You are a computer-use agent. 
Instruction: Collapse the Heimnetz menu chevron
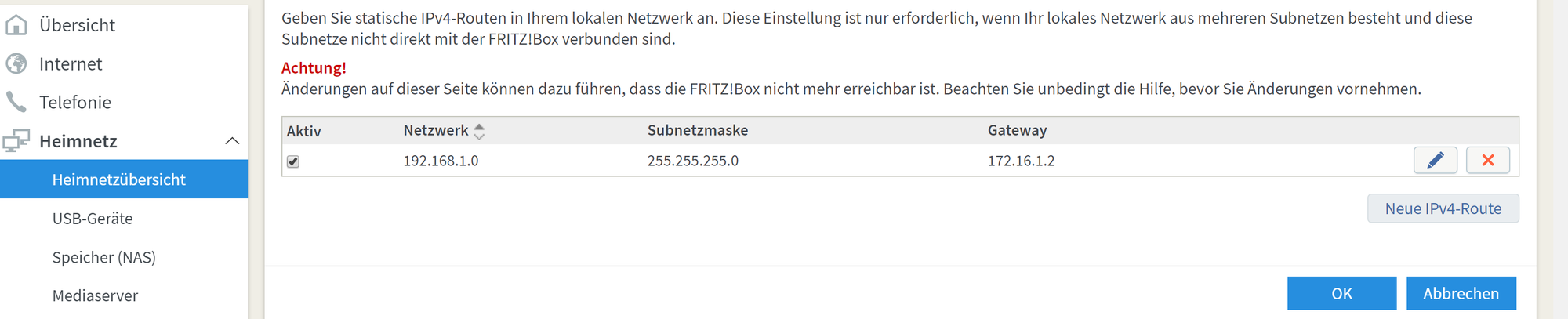[x=232, y=141]
